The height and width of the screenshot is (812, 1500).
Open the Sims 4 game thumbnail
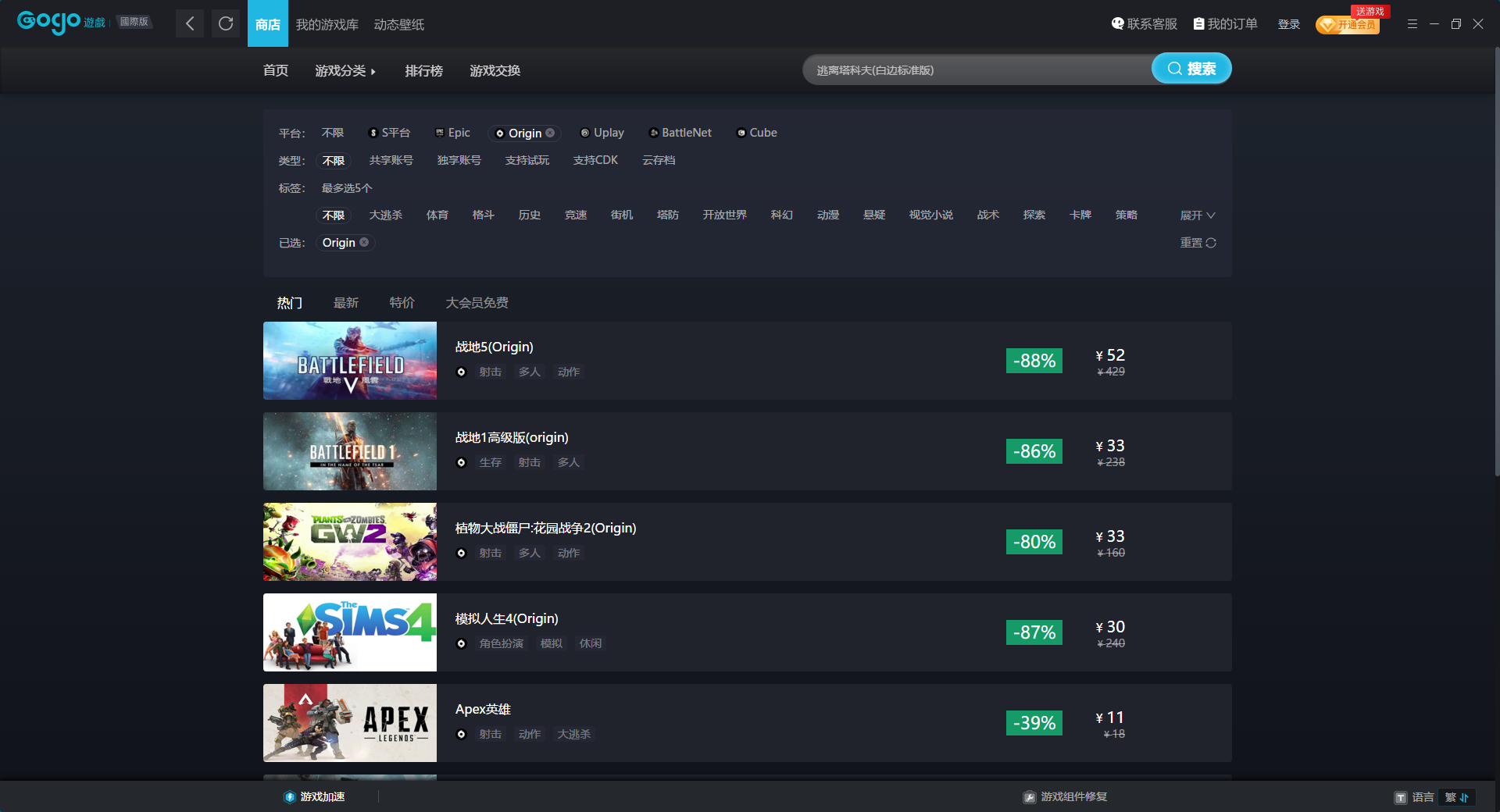[350, 632]
